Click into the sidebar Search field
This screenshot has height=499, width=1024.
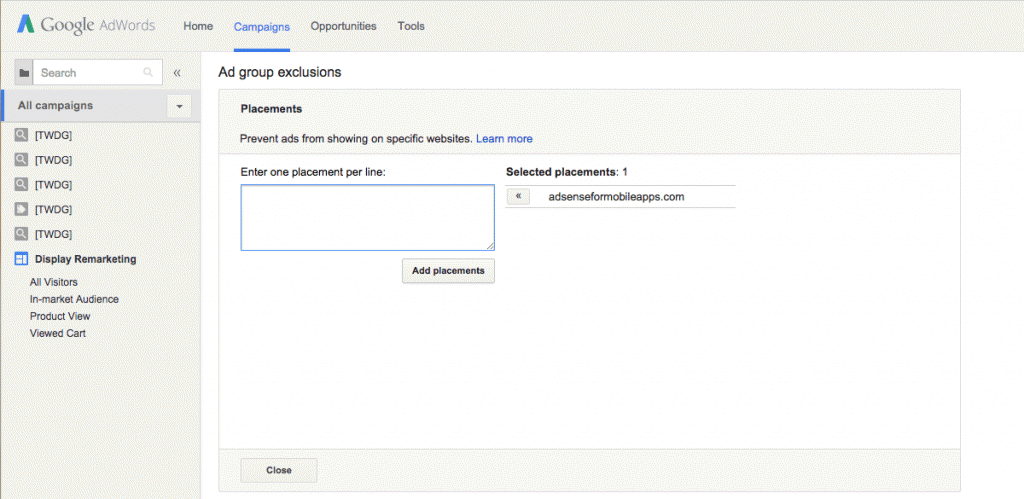pos(90,72)
